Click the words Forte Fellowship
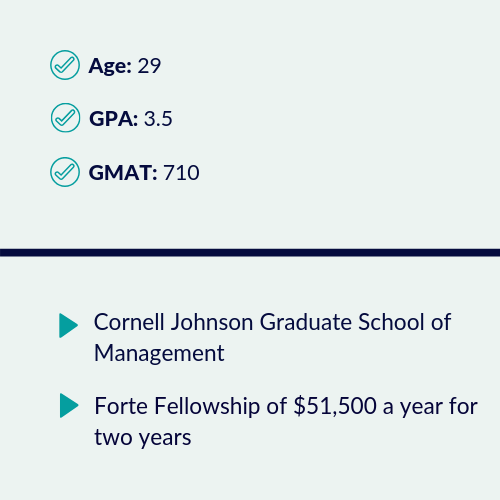 [x=177, y=406]
